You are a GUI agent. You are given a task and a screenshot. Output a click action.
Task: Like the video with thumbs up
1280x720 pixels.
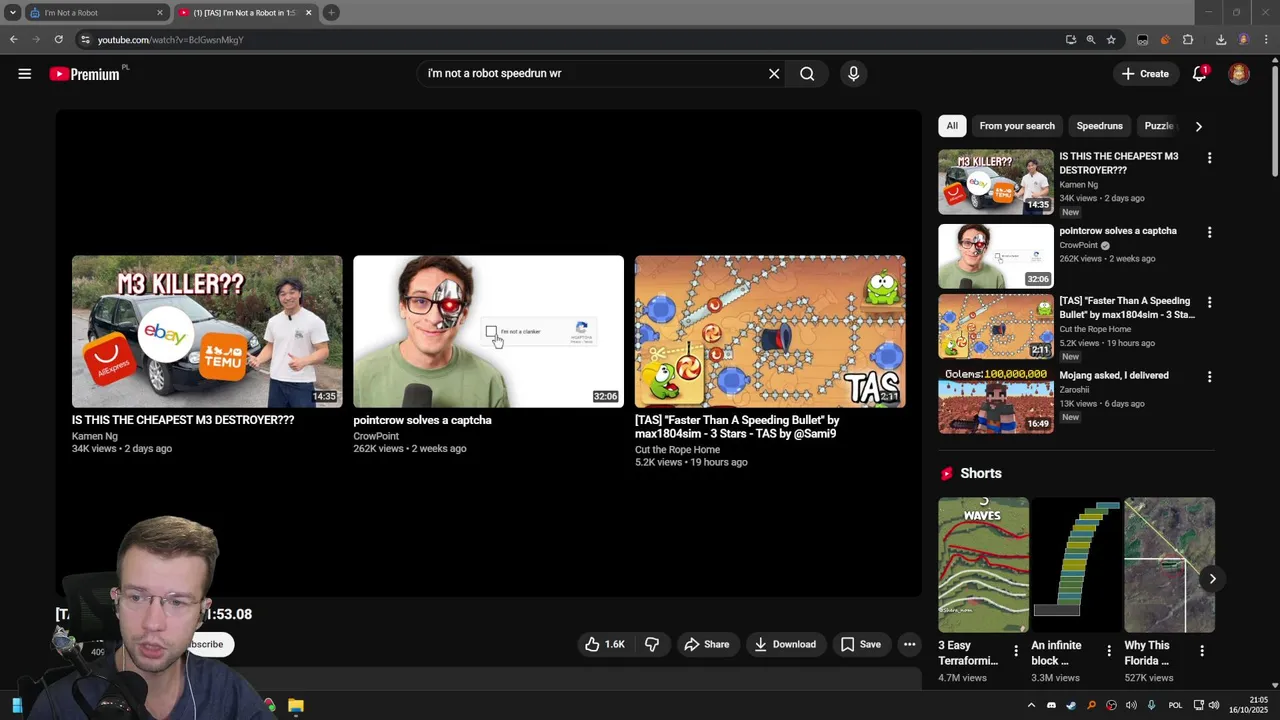click(x=605, y=645)
